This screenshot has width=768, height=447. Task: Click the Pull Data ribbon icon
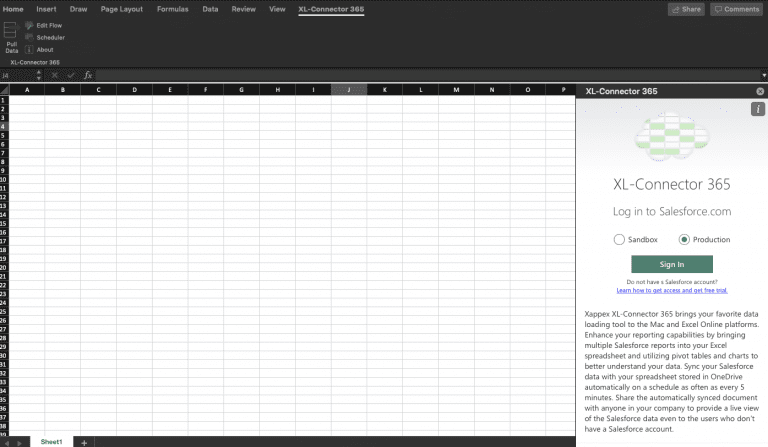click(11, 35)
